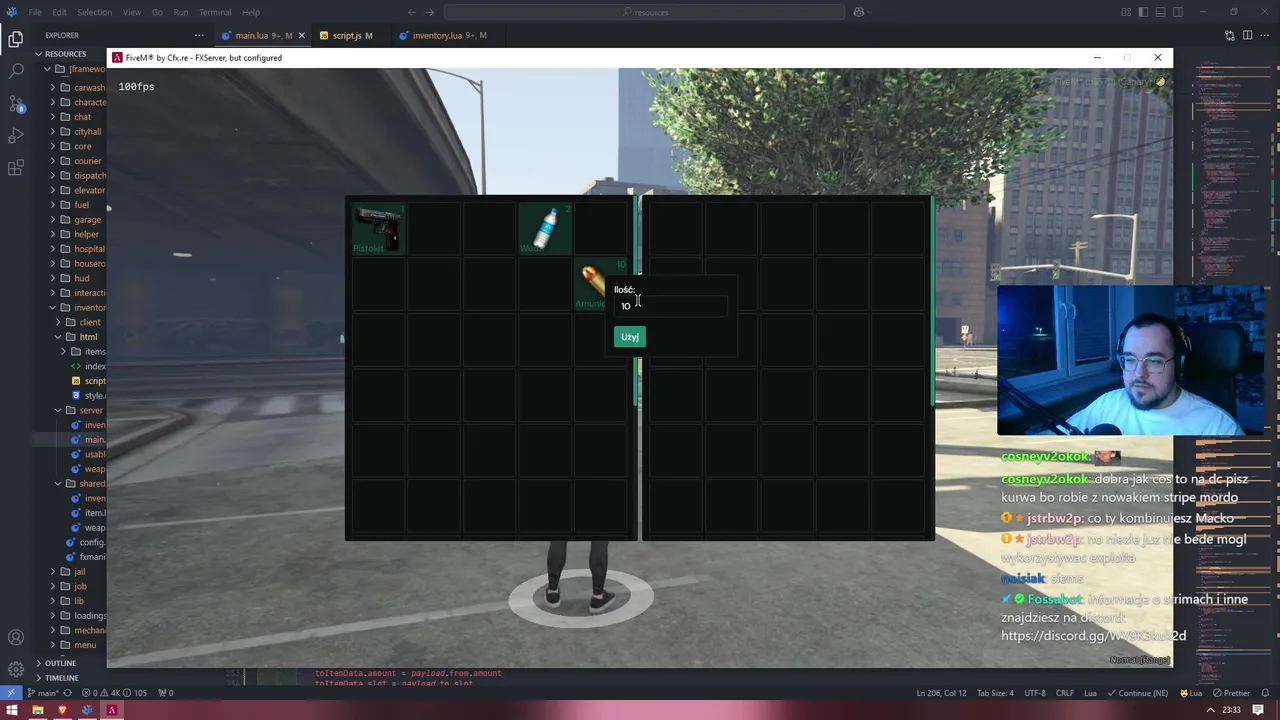Open the Extensions view in activity bar
The image size is (1280, 720).
[x=15, y=167]
